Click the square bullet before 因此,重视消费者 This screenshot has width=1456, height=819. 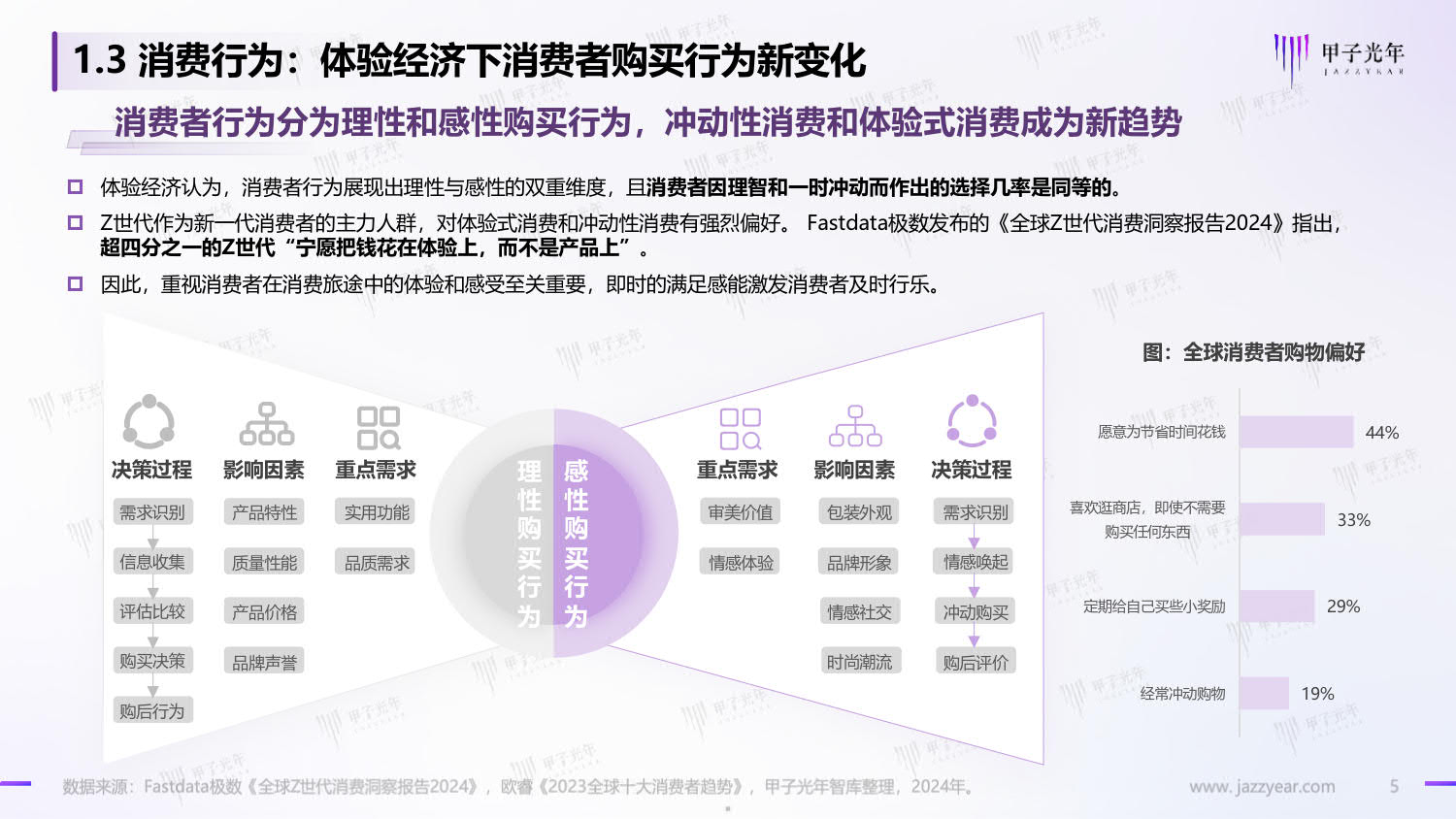coord(75,284)
